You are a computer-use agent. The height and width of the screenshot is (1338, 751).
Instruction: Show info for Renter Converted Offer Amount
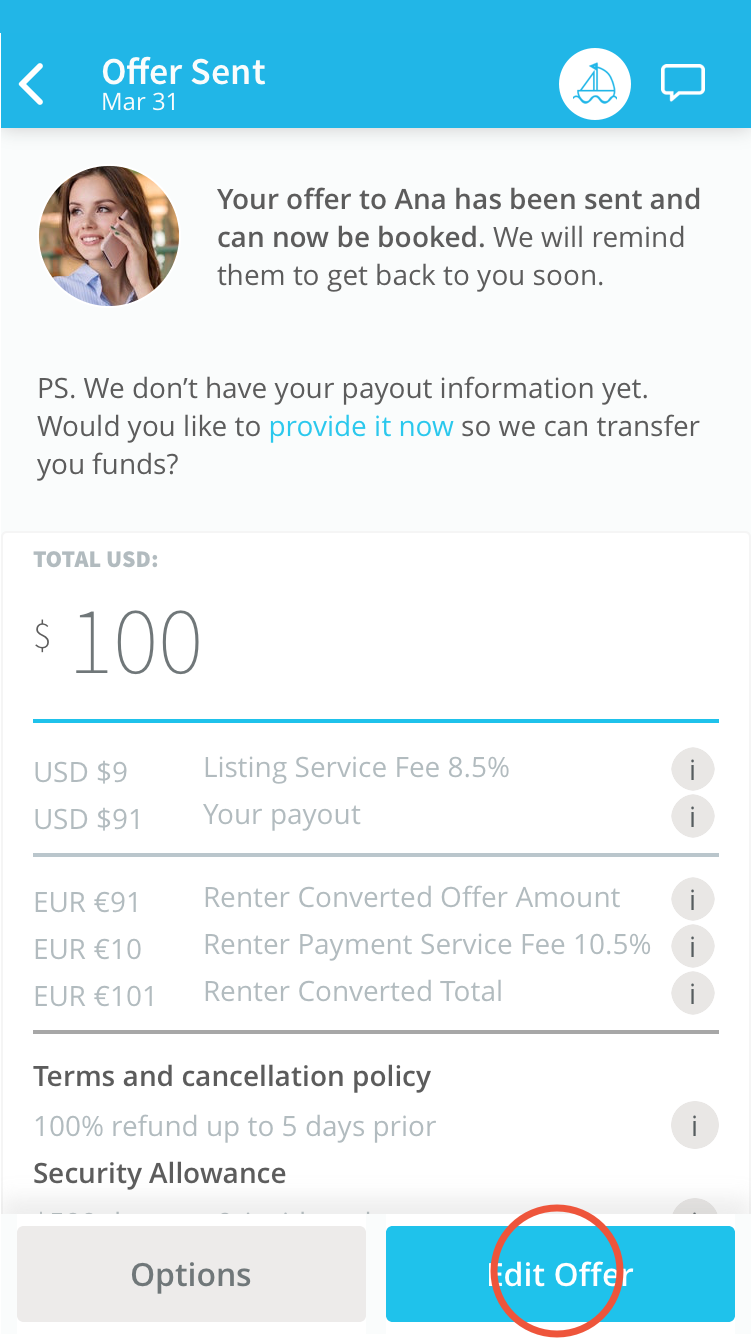693,899
